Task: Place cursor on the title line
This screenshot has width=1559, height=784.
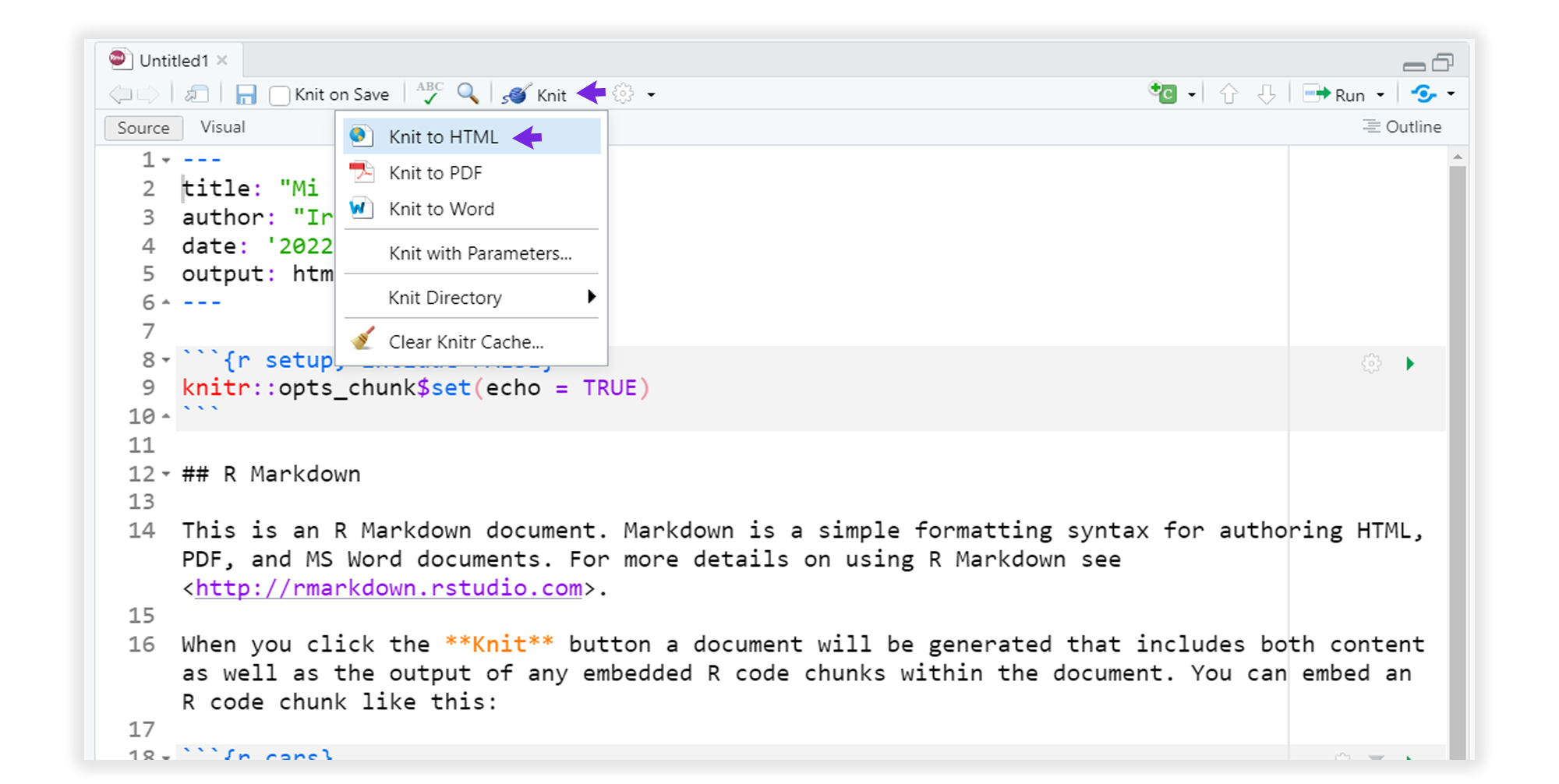Action: point(249,188)
